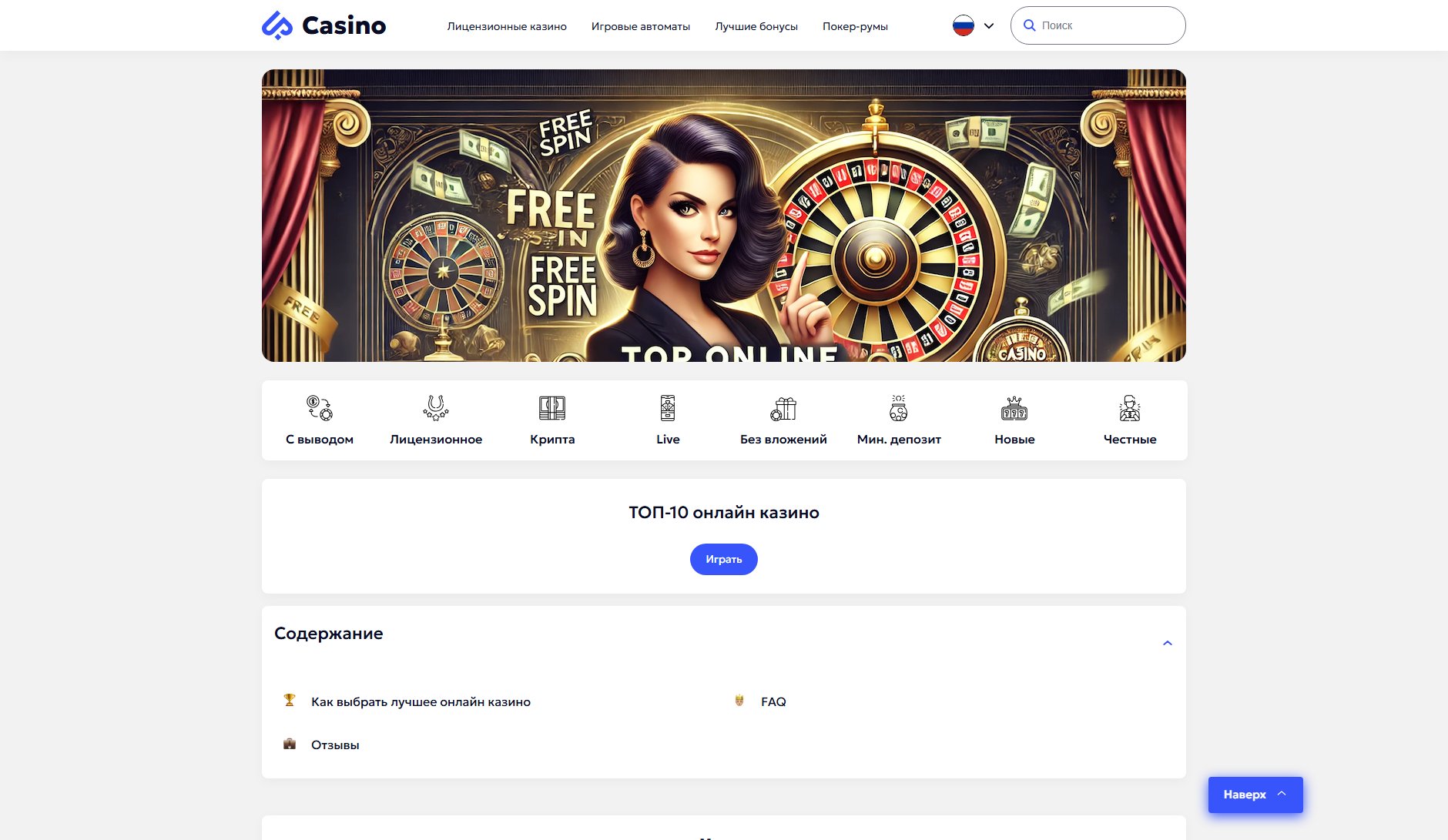Screen dimensions: 1448x840
Task: Click the "Честные" dealer icon
Action: (x=1130, y=408)
